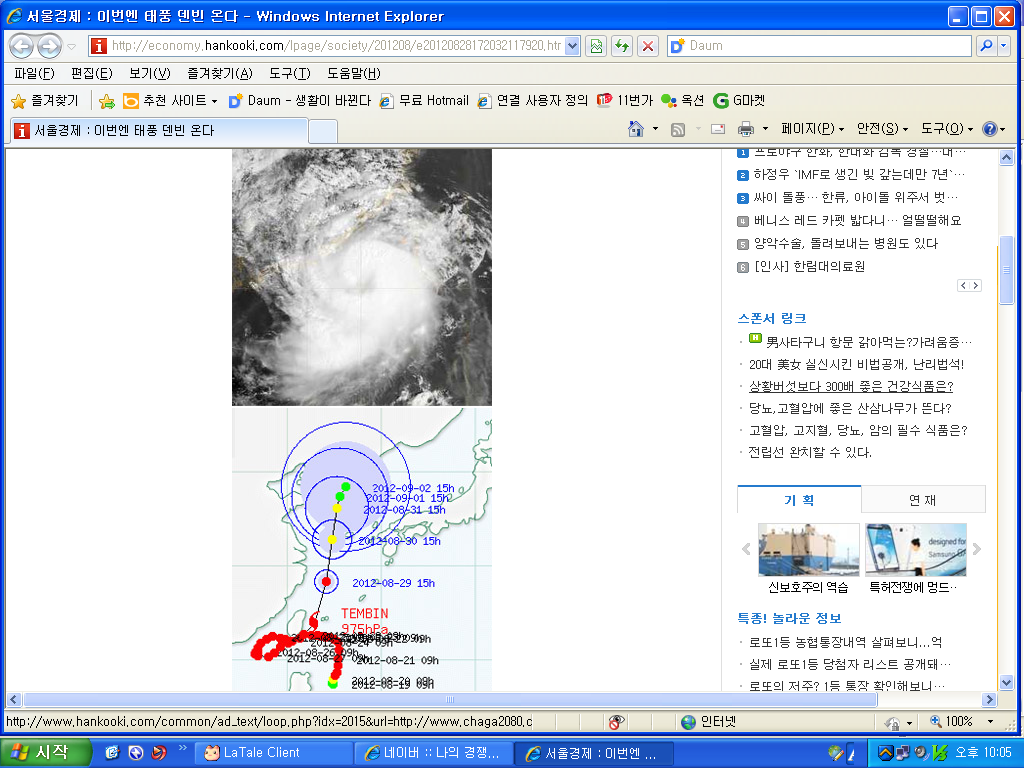Expand the 안전(S) dropdown menu
The image size is (1024, 768).
coord(883,129)
